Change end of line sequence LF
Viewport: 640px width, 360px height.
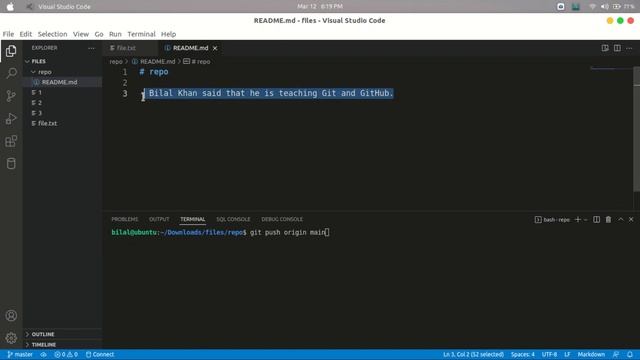pos(567,354)
